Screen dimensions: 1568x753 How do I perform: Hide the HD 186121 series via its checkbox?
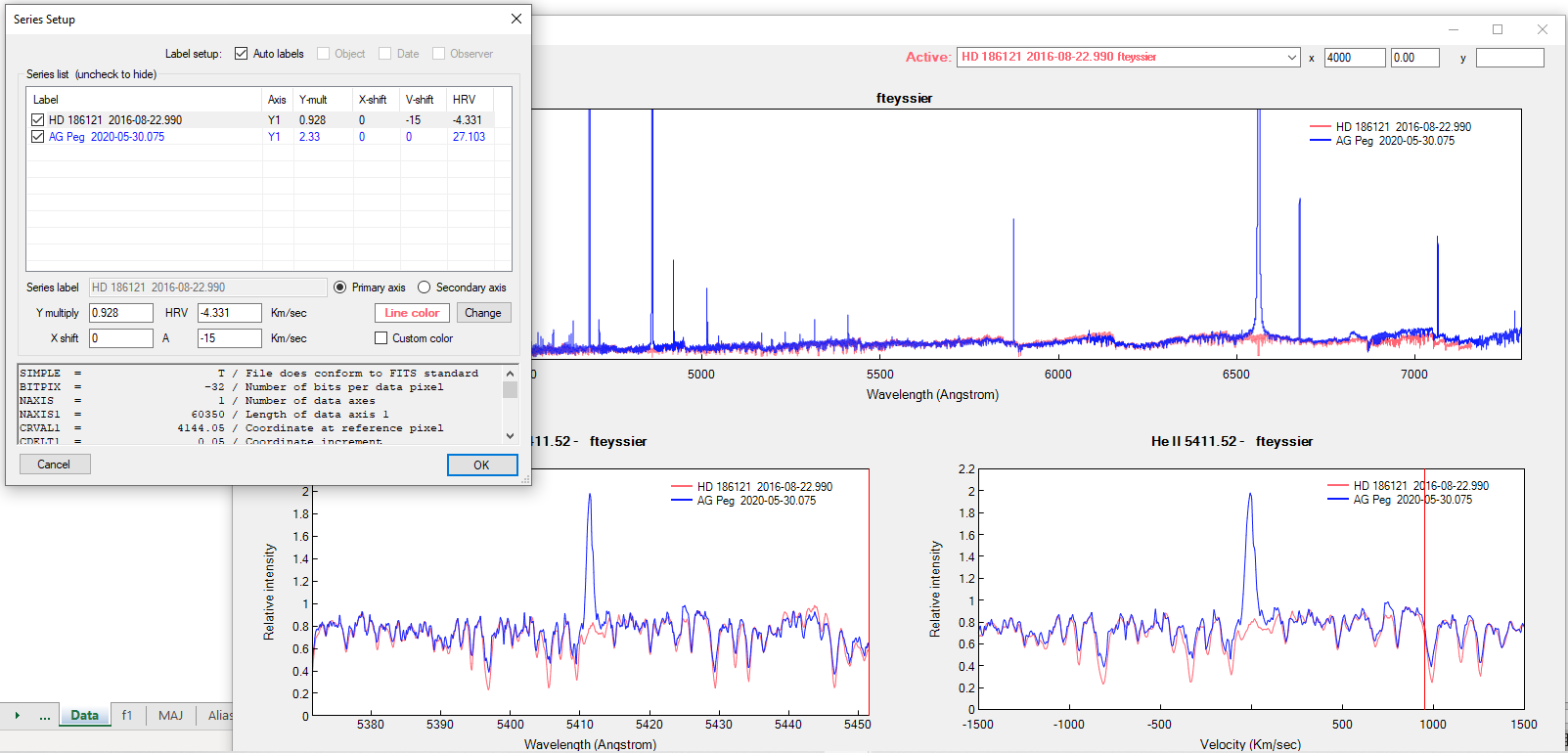pyautogui.click(x=38, y=120)
